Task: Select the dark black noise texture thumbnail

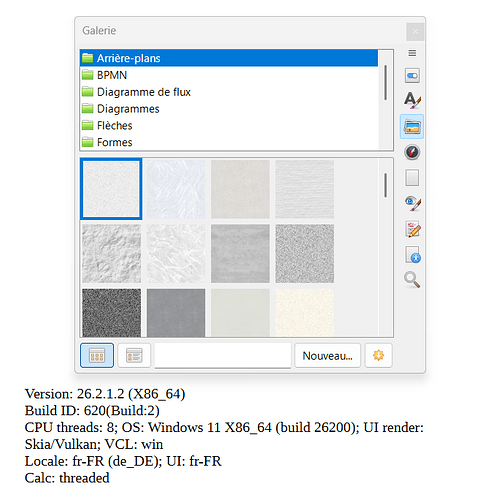Action: (111, 313)
